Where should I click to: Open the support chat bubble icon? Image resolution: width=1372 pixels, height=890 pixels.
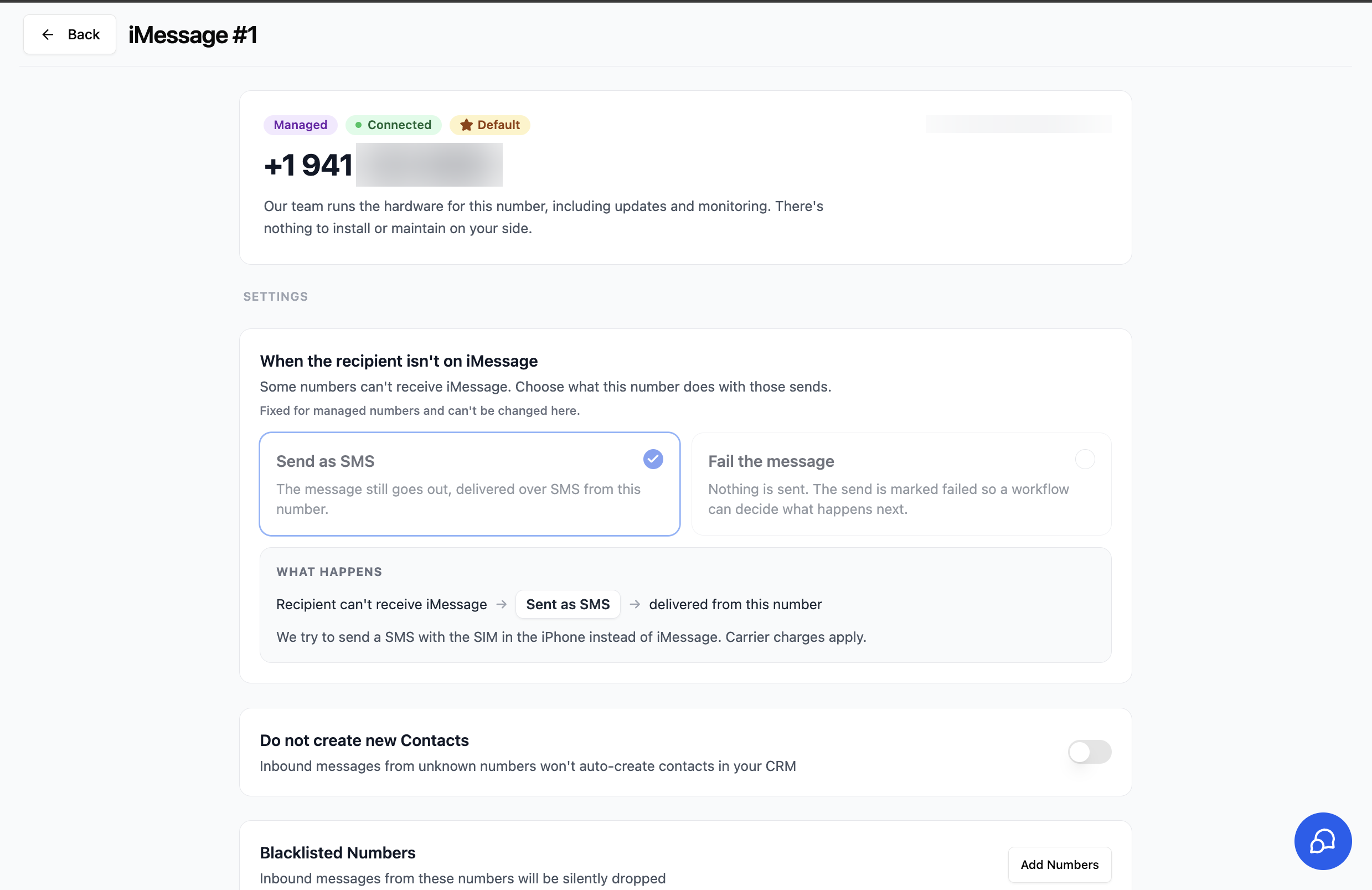[1322, 841]
